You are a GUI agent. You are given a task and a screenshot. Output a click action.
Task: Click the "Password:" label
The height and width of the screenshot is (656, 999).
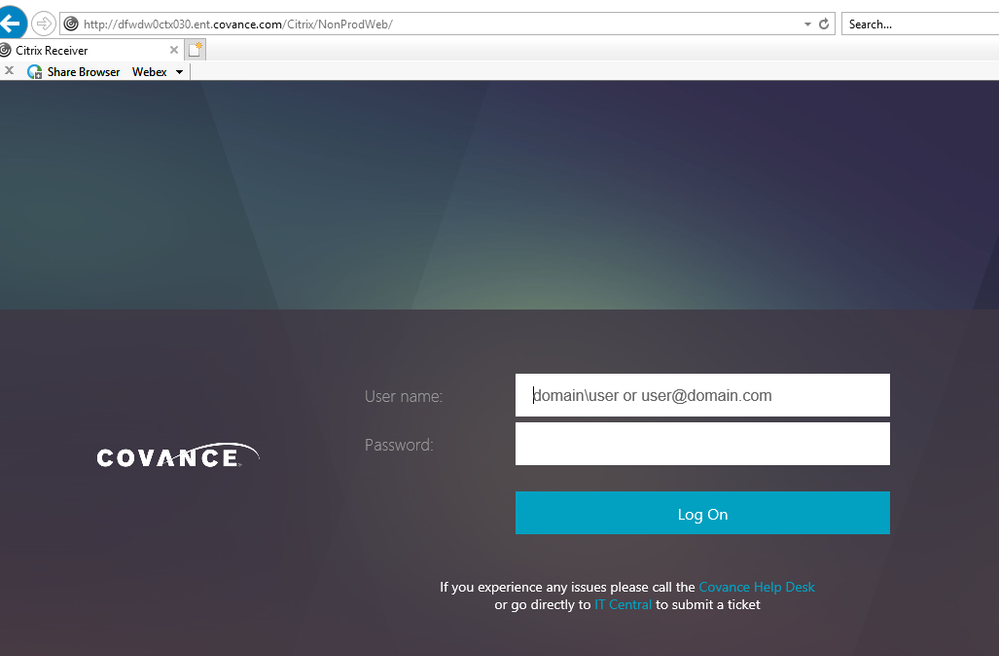click(399, 445)
